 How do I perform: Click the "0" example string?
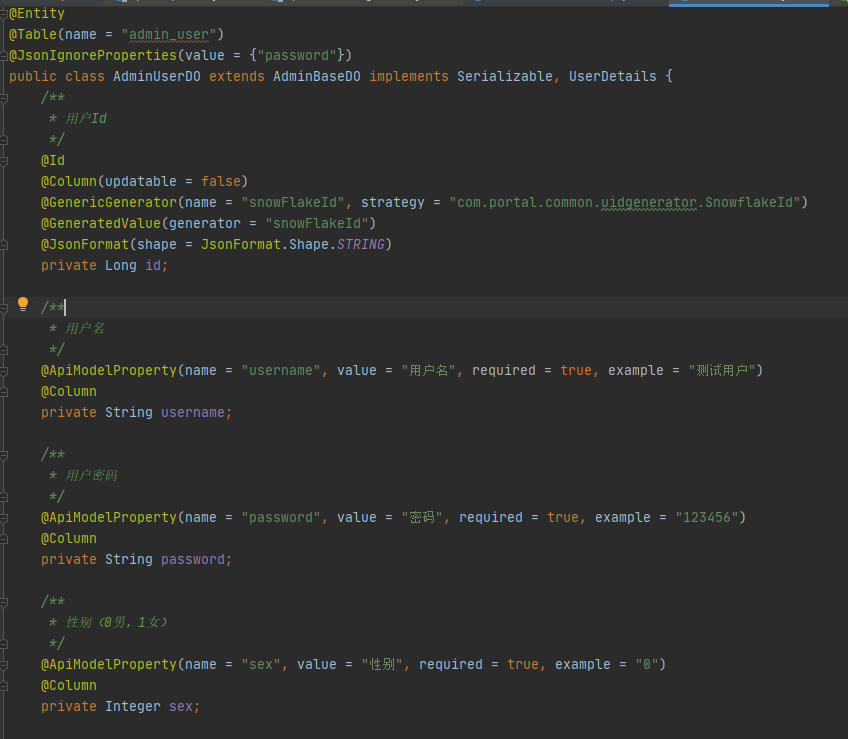pos(647,665)
